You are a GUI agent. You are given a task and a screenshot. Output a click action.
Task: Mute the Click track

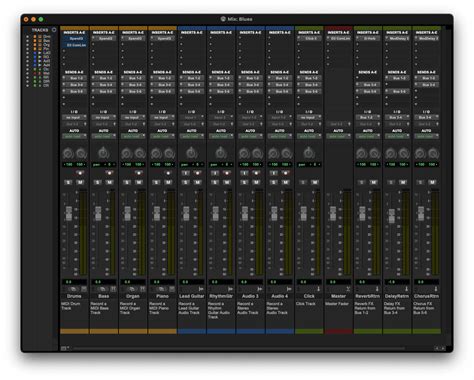pyautogui.click(x=315, y=182)
